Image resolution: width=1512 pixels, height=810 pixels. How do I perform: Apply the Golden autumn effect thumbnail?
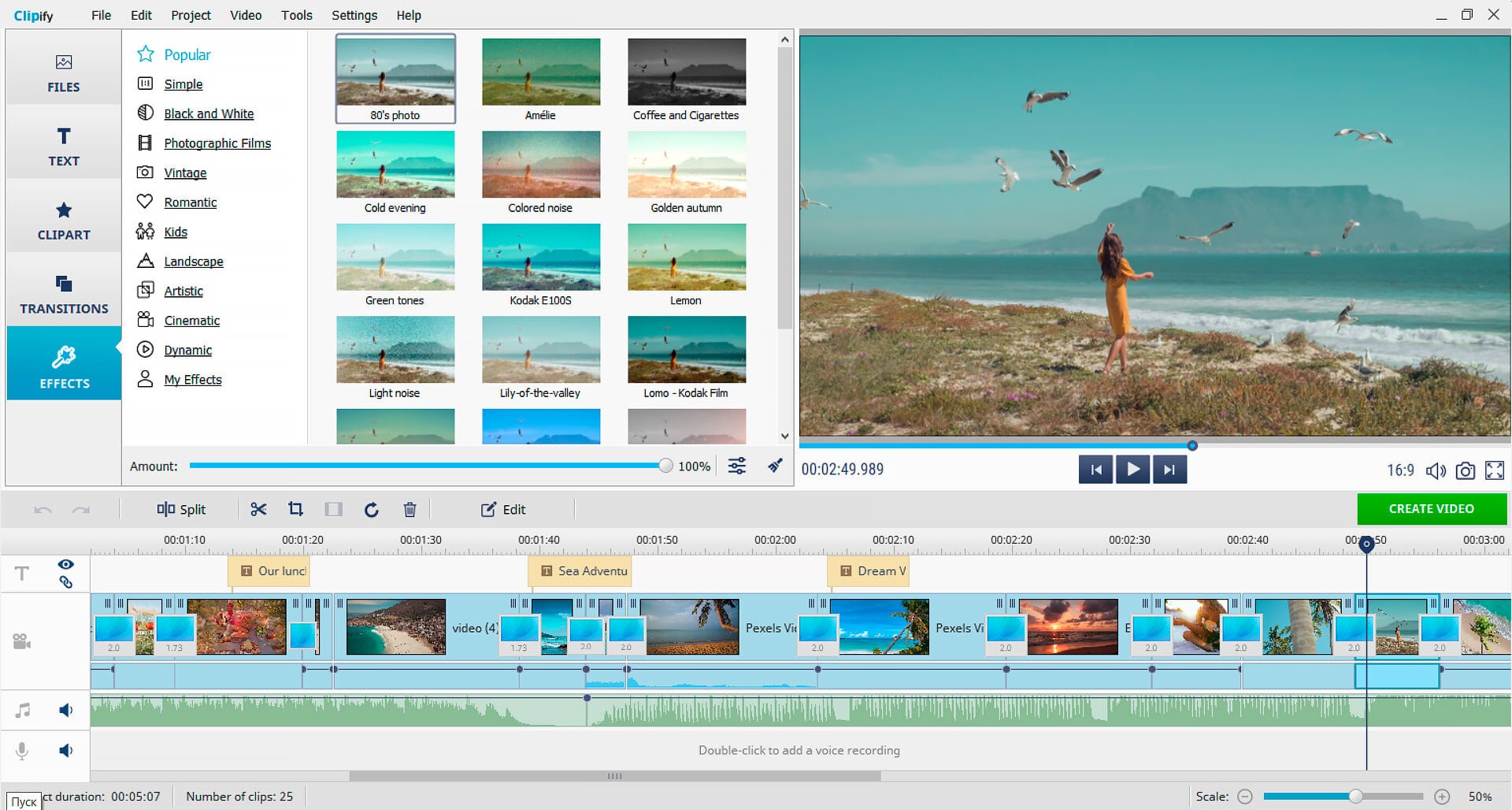[686, 165]
